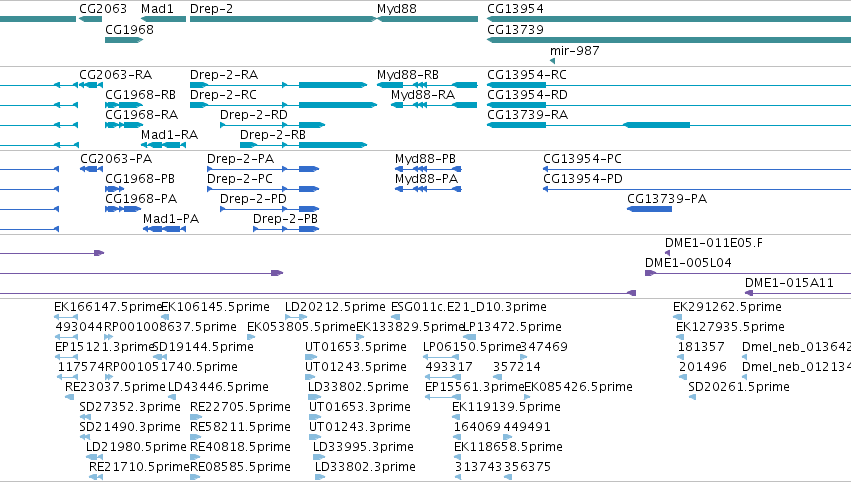Click the Drep-2-RA transcript label

[224, 75]
